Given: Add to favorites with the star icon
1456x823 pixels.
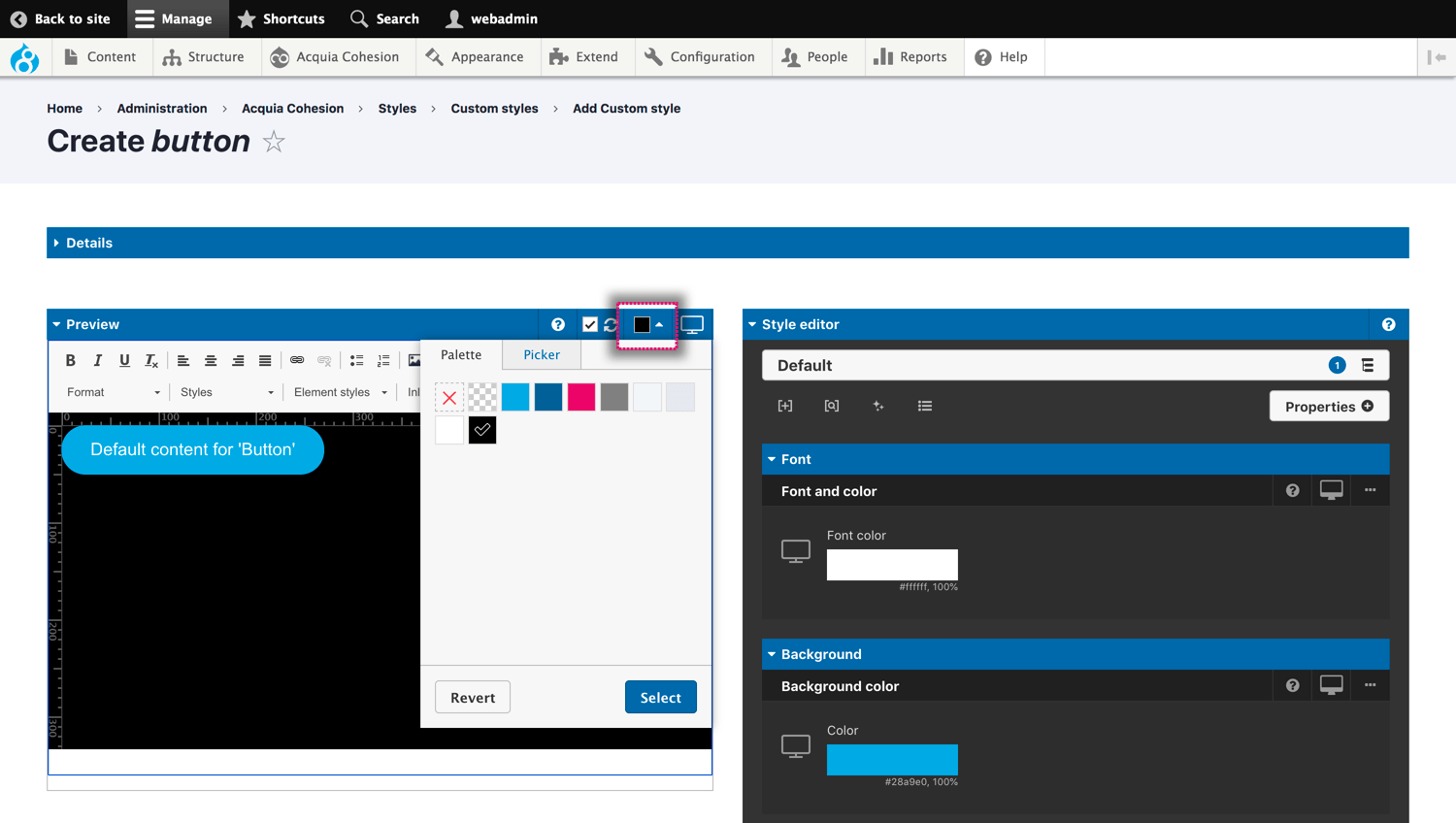Looking at the screenshot, I should pyautogui.click(x=274, y=142).
